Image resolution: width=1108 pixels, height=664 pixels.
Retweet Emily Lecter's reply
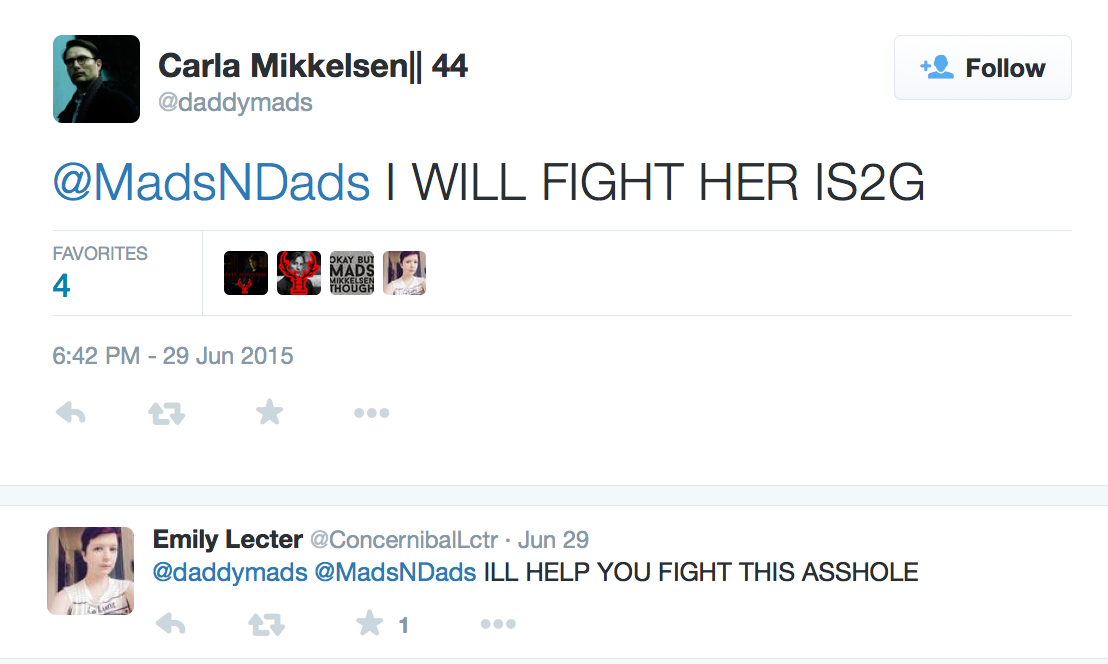[266, 625]
